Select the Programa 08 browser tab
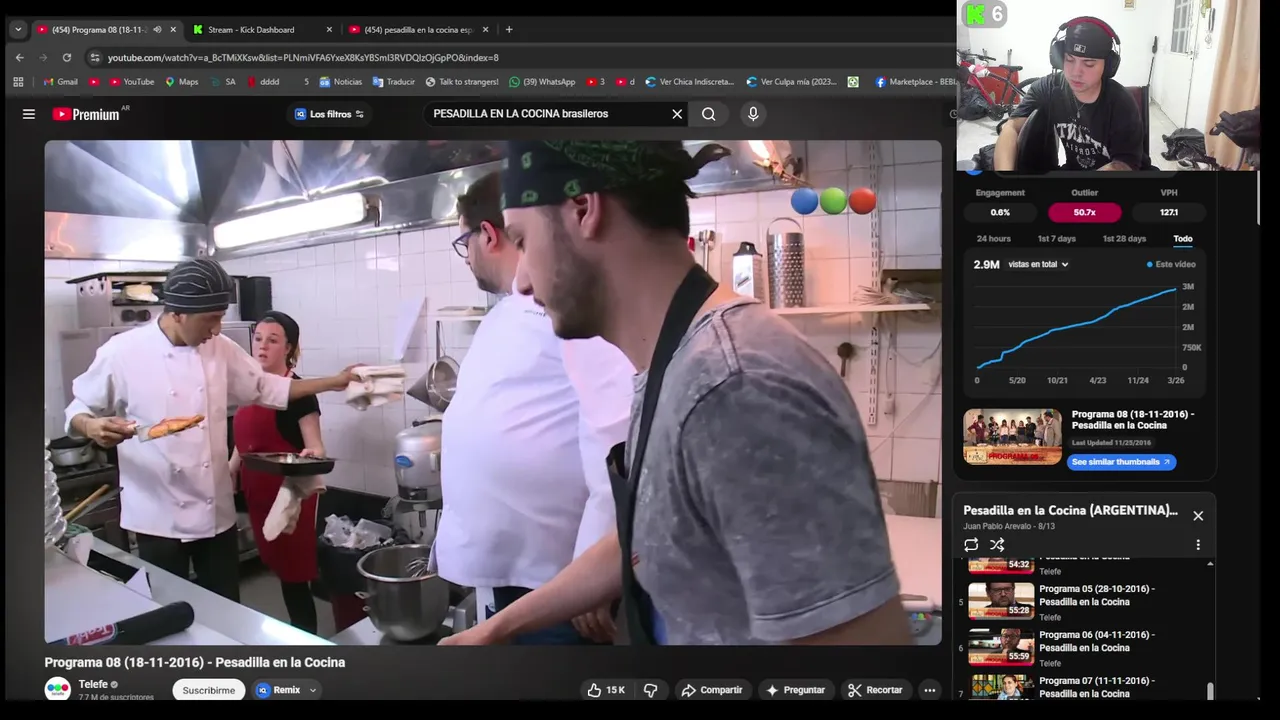The width and height of the screenshot is (1280, 720). coord(92,30)
